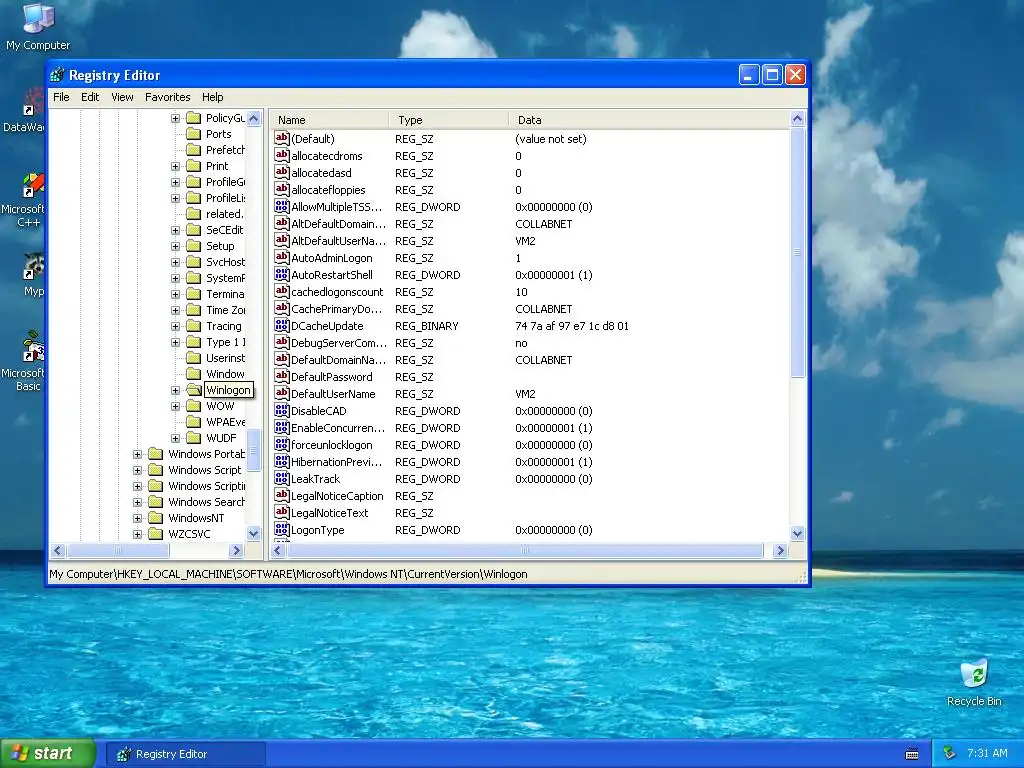The image size is (1024, 768).
Task: Click the 7:31 AM taskbar clock
Action: click(x=987, y=754)
